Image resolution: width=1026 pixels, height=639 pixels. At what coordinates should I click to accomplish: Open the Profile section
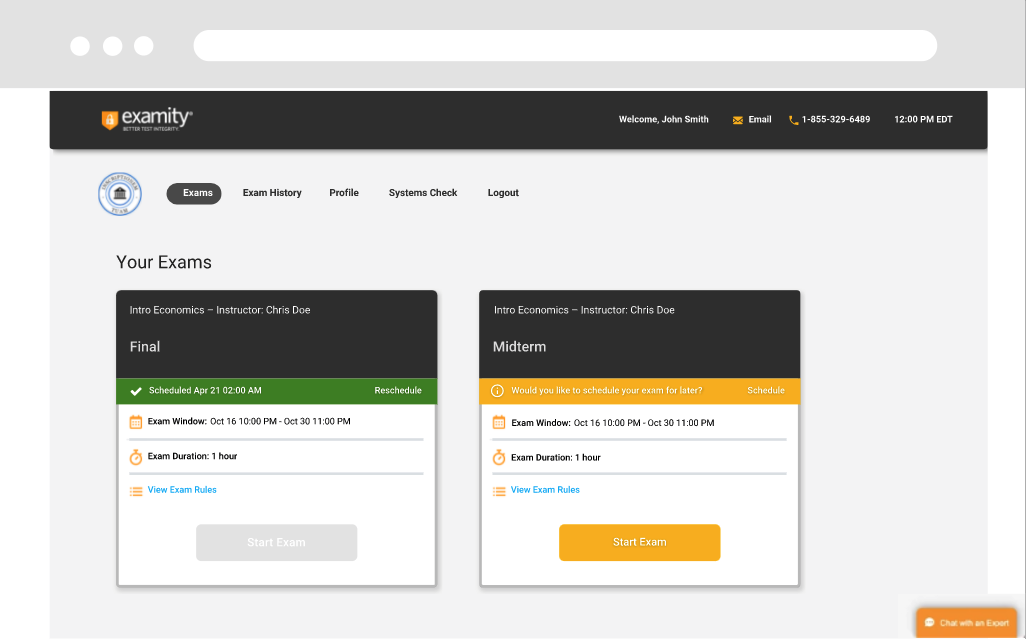(x=344, y=193)
